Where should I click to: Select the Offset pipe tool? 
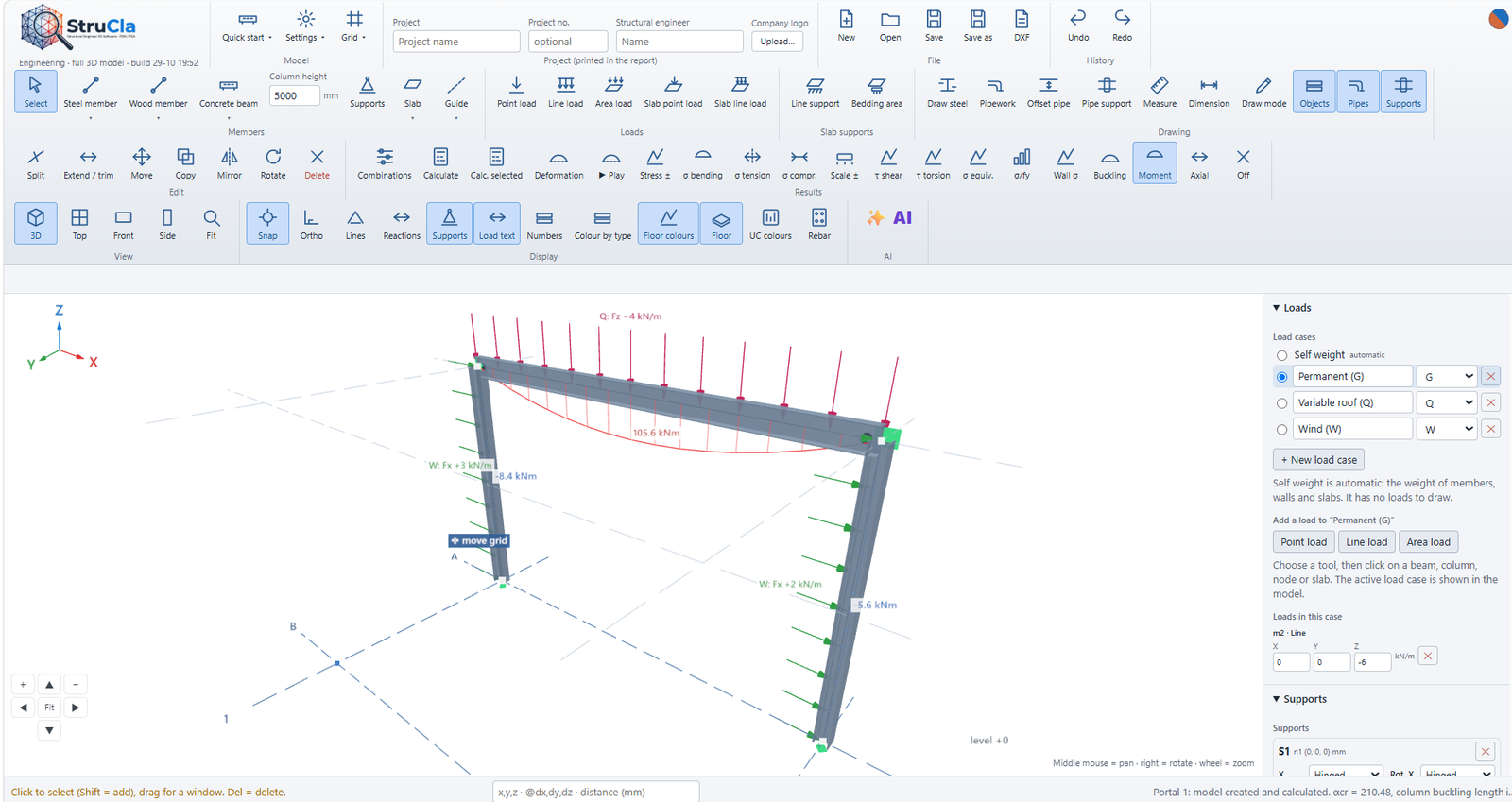coord(1048,92)
